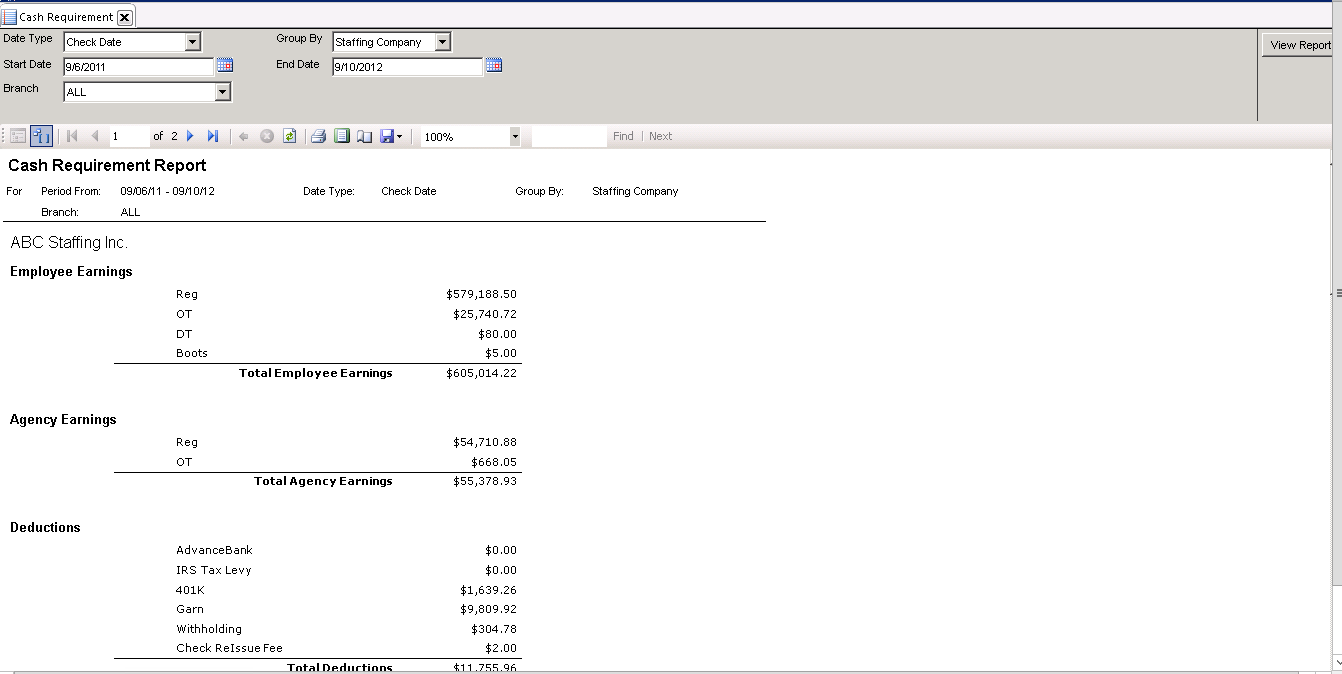Open the Branch dropdown

click(x=223, y=92)
